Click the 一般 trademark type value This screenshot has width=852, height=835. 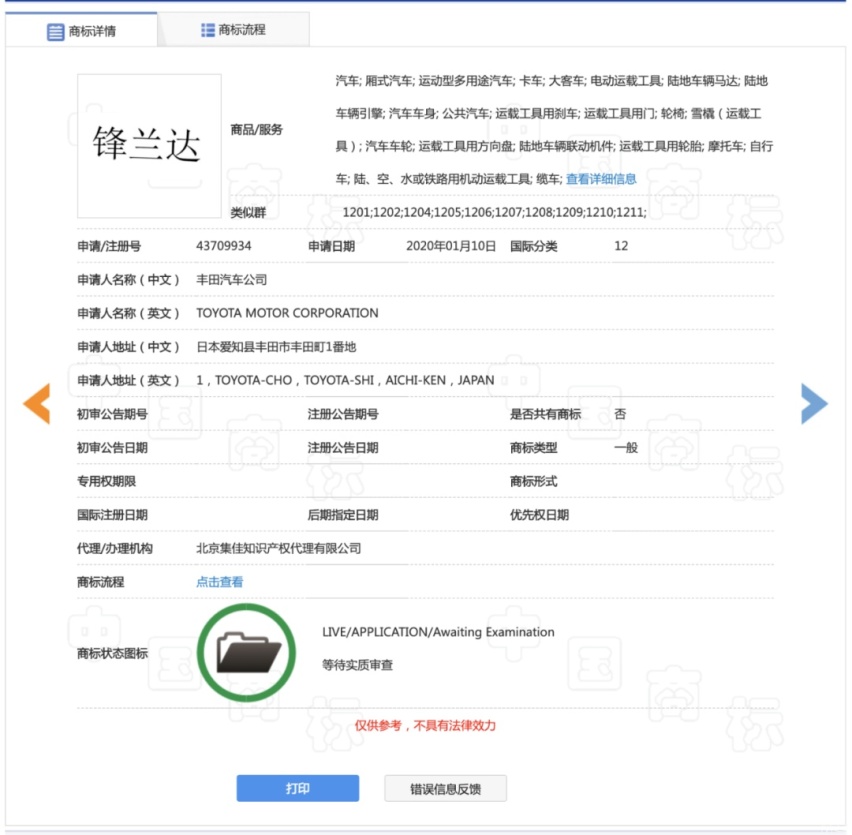[626, 448]
